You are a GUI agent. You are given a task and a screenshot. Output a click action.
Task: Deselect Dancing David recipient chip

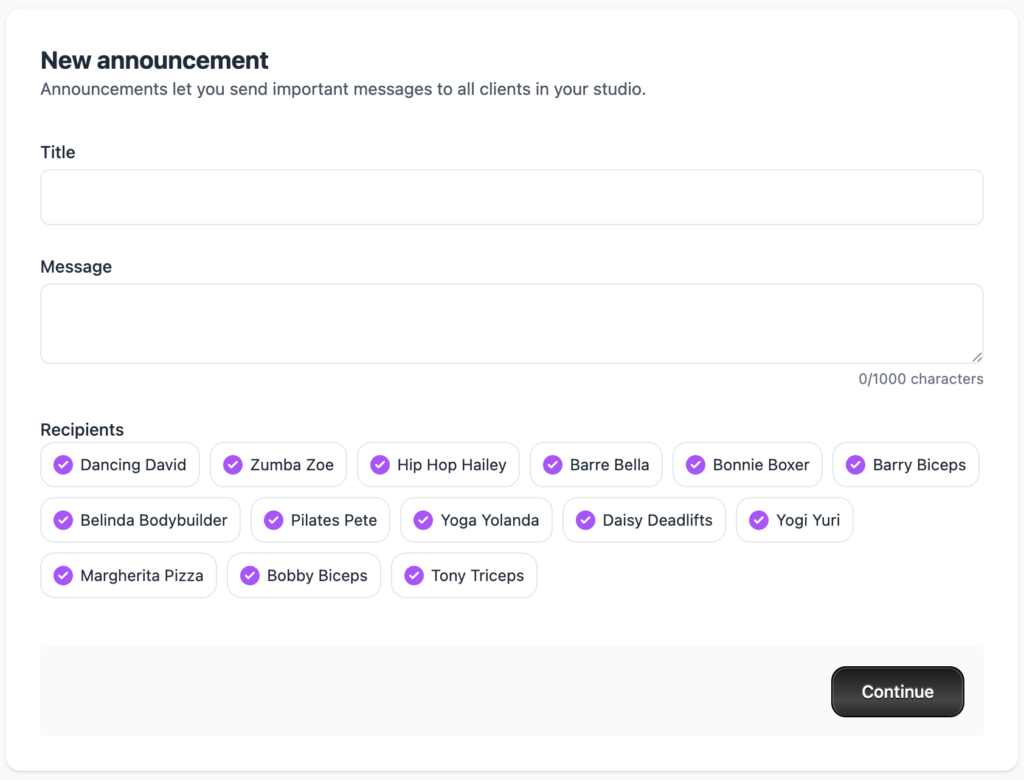[x=120, y=465]
